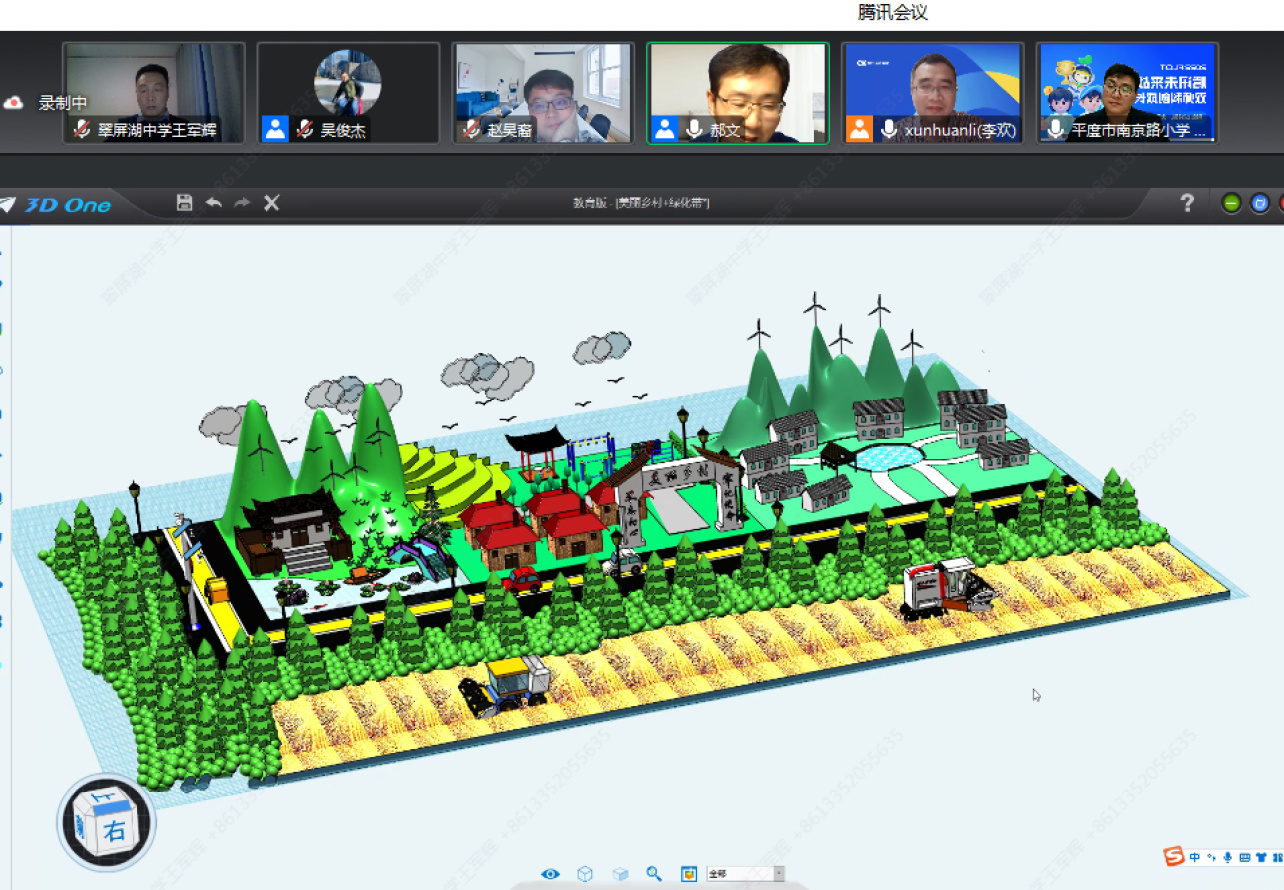Click the 右 face of the view cube

(x=116, y=831)
